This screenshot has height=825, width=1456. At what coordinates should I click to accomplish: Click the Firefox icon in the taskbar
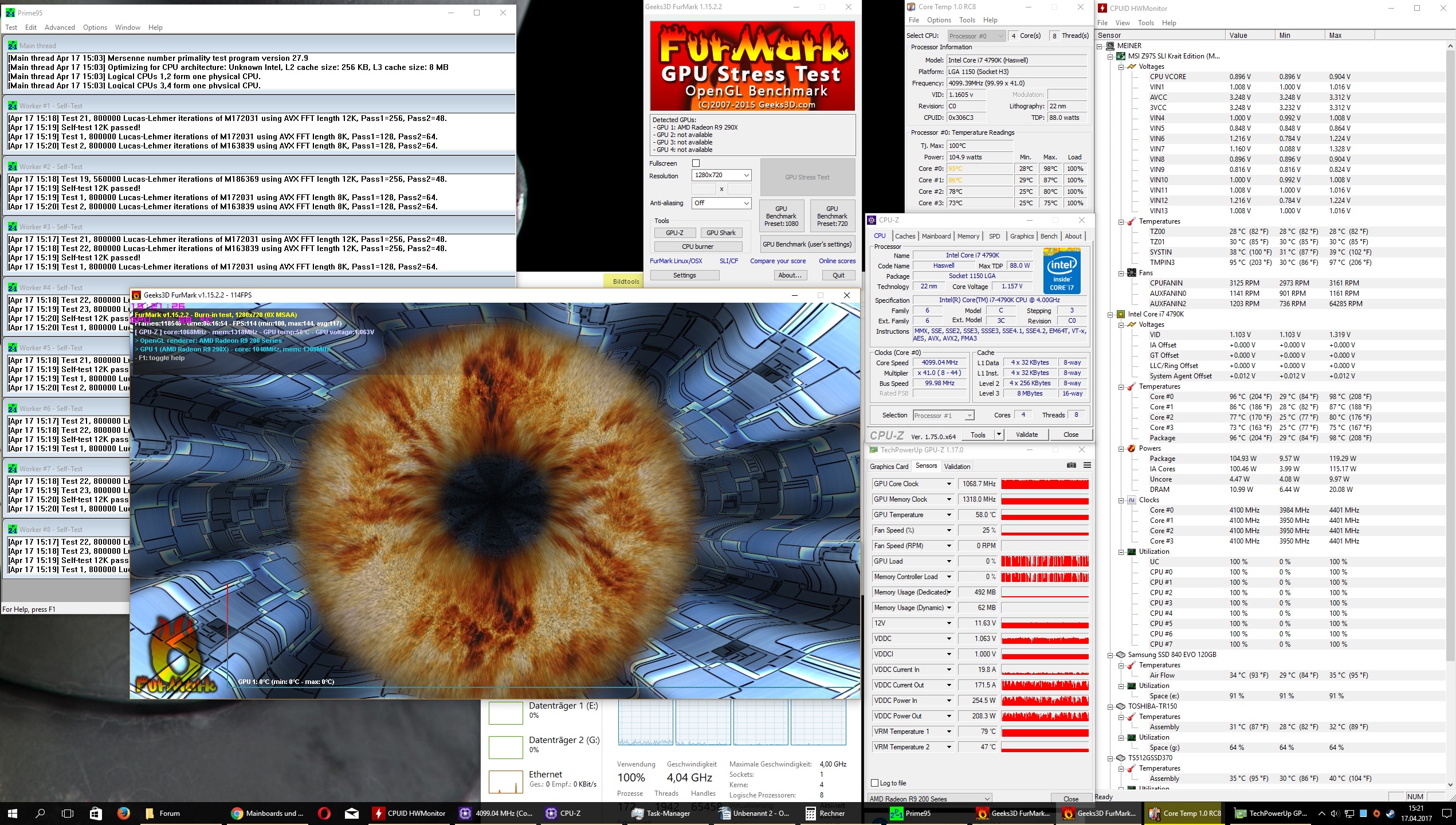point(123,813)
